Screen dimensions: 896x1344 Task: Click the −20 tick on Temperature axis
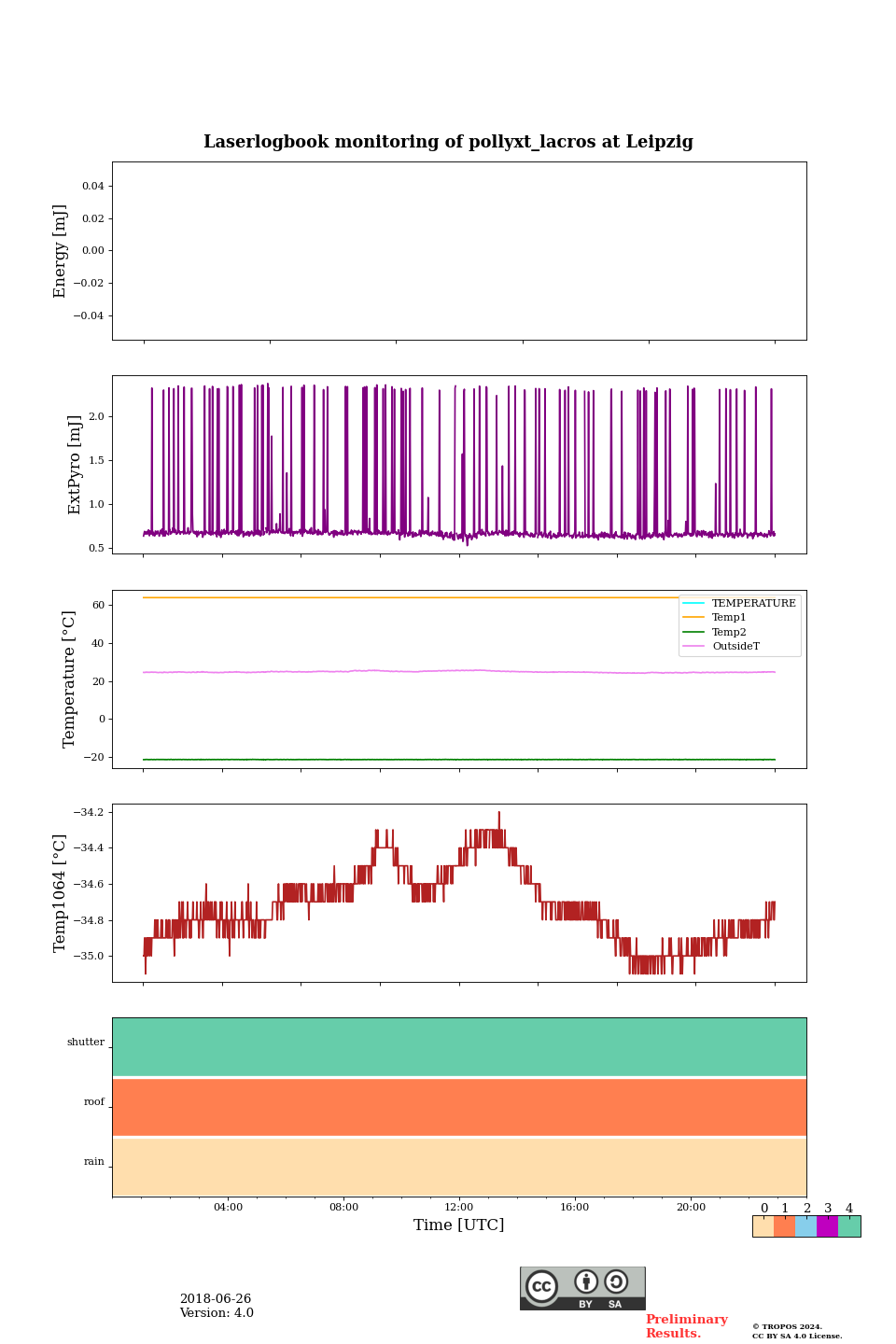[95, 758]
